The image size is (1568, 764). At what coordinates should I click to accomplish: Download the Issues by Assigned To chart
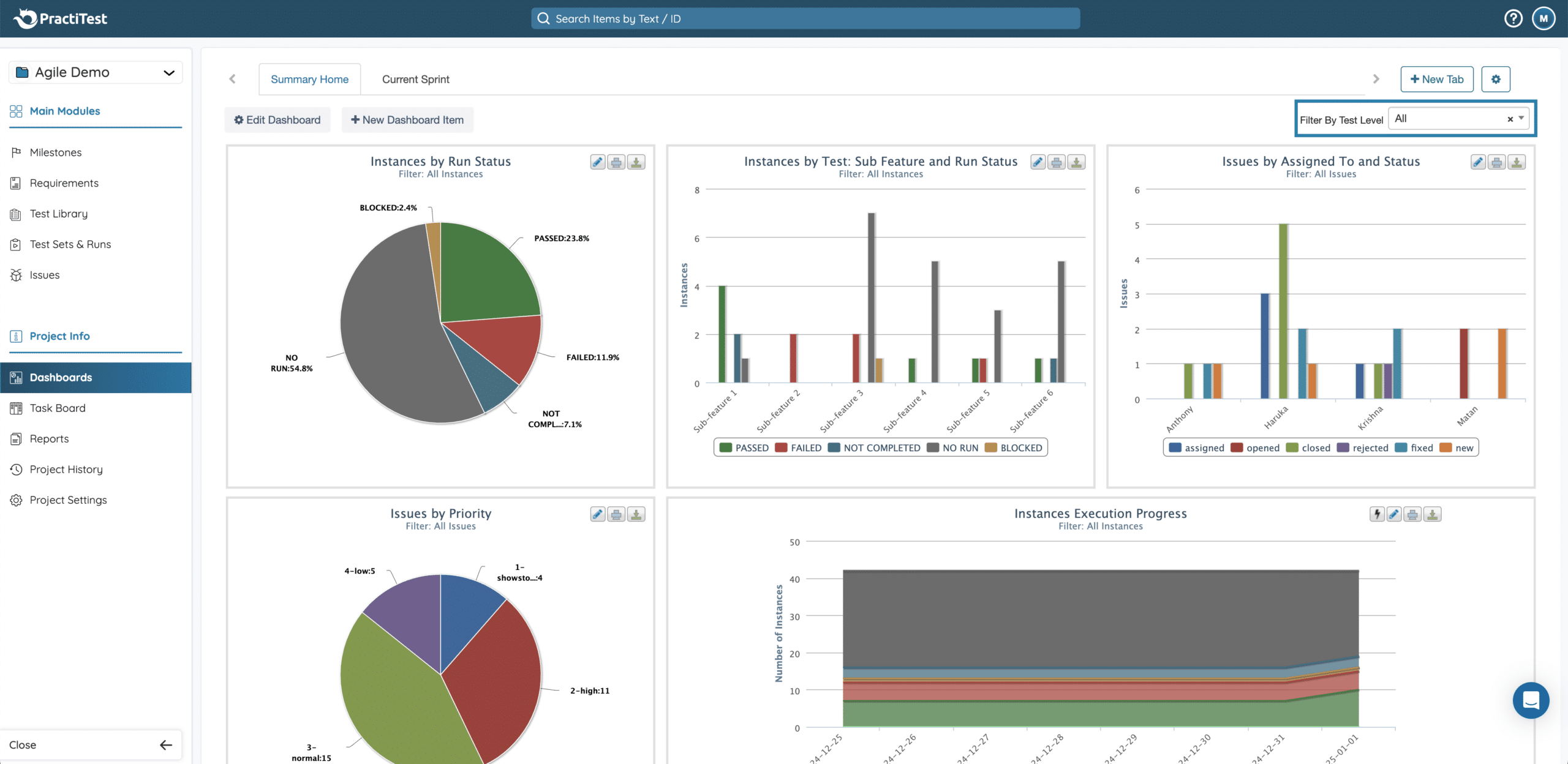1517,162
